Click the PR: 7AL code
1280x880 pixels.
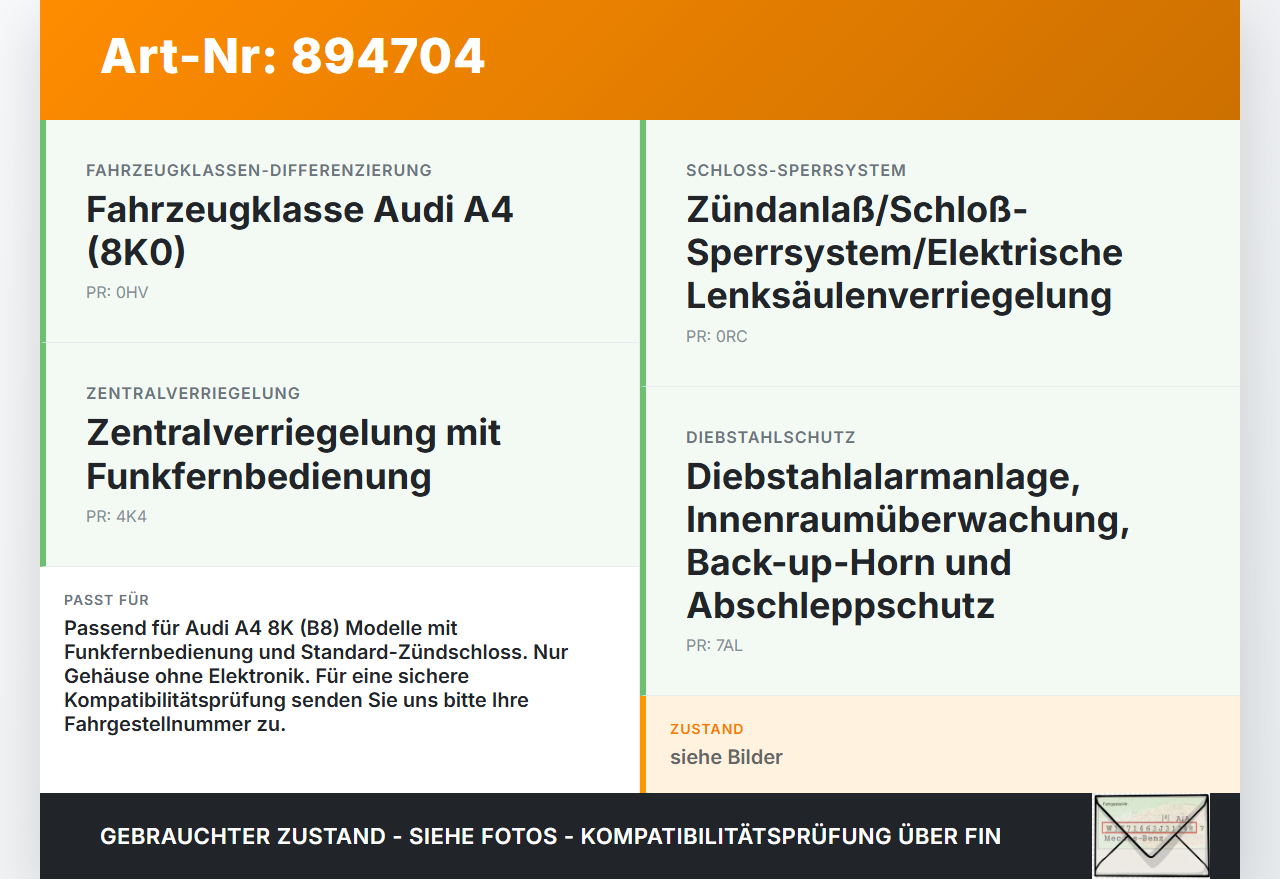tap(714, 646)
